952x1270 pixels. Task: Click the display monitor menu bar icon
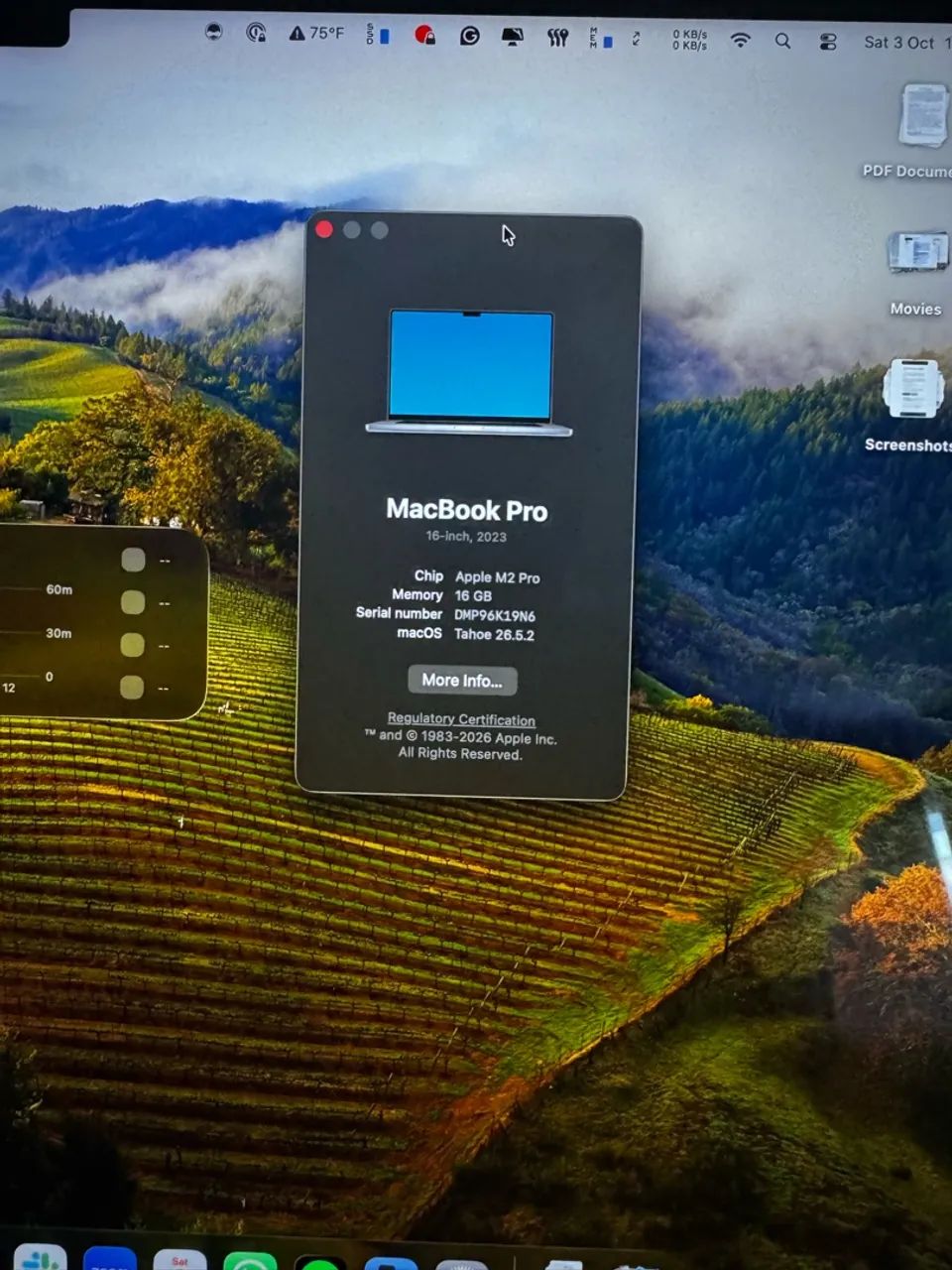[x=513, y=37]
